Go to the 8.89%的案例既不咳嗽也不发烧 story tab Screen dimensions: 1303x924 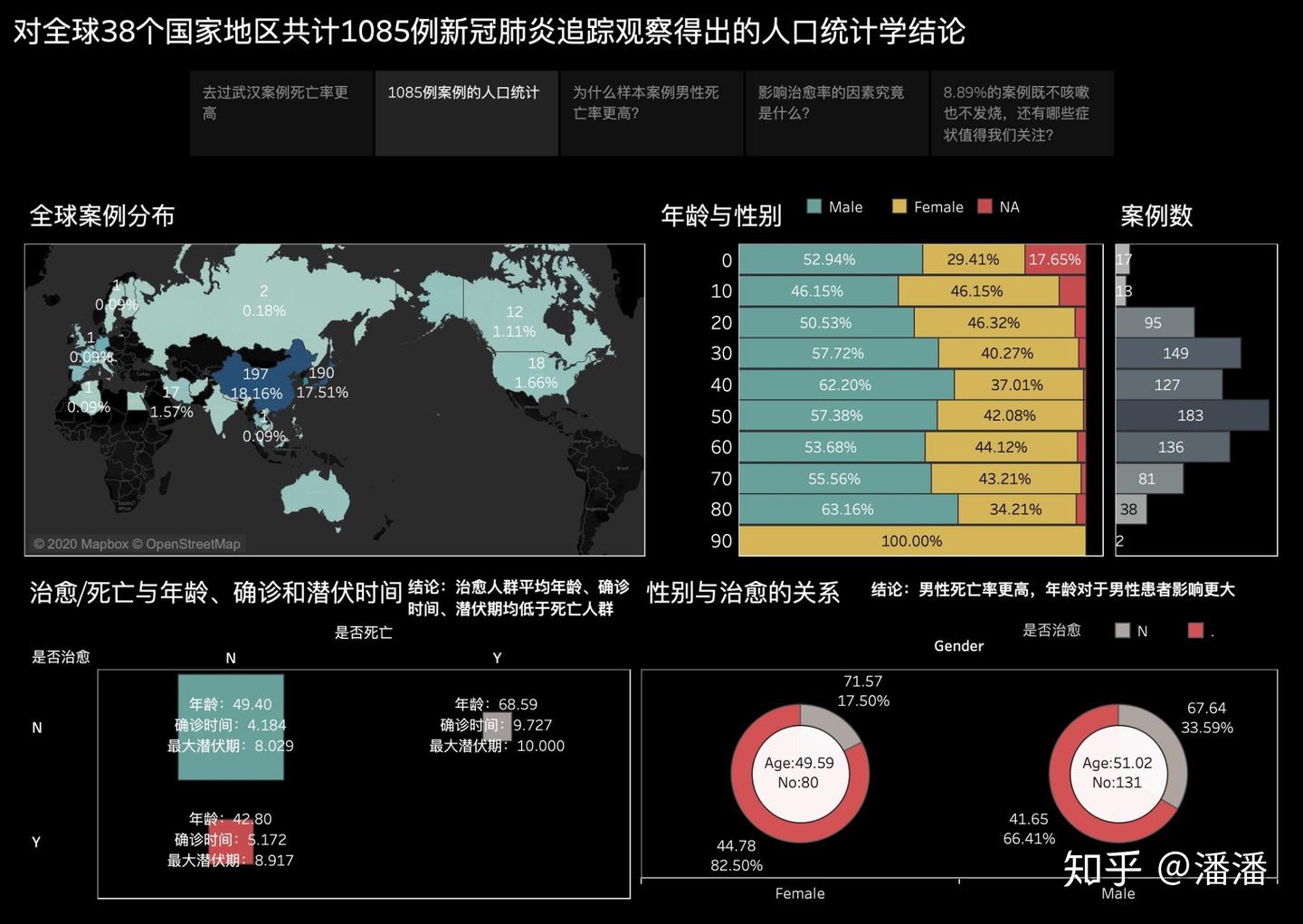point(1022,114)
